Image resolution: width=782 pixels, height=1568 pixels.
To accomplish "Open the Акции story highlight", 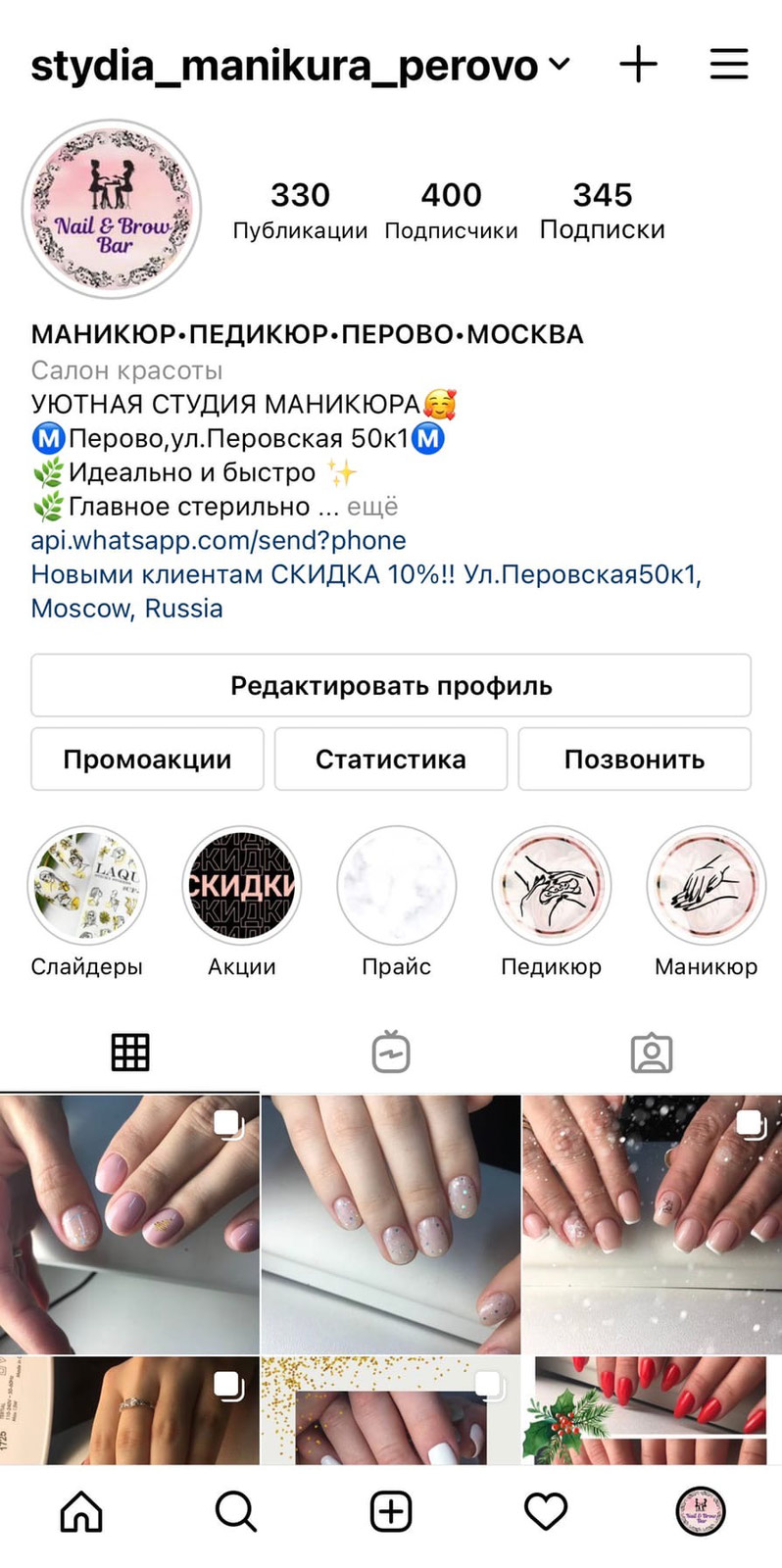I will point(242,885).
